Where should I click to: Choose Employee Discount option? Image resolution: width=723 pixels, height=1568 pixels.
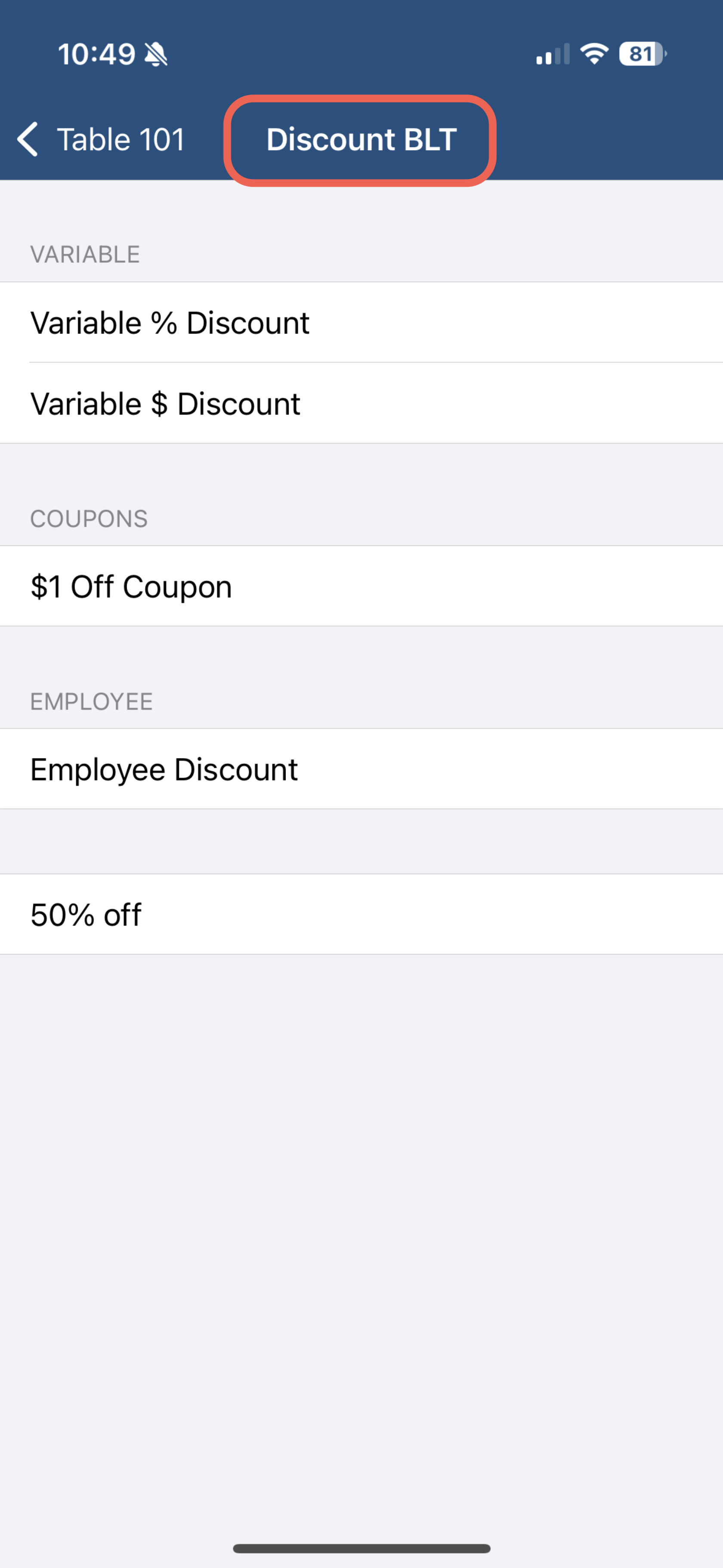[361, 769]
